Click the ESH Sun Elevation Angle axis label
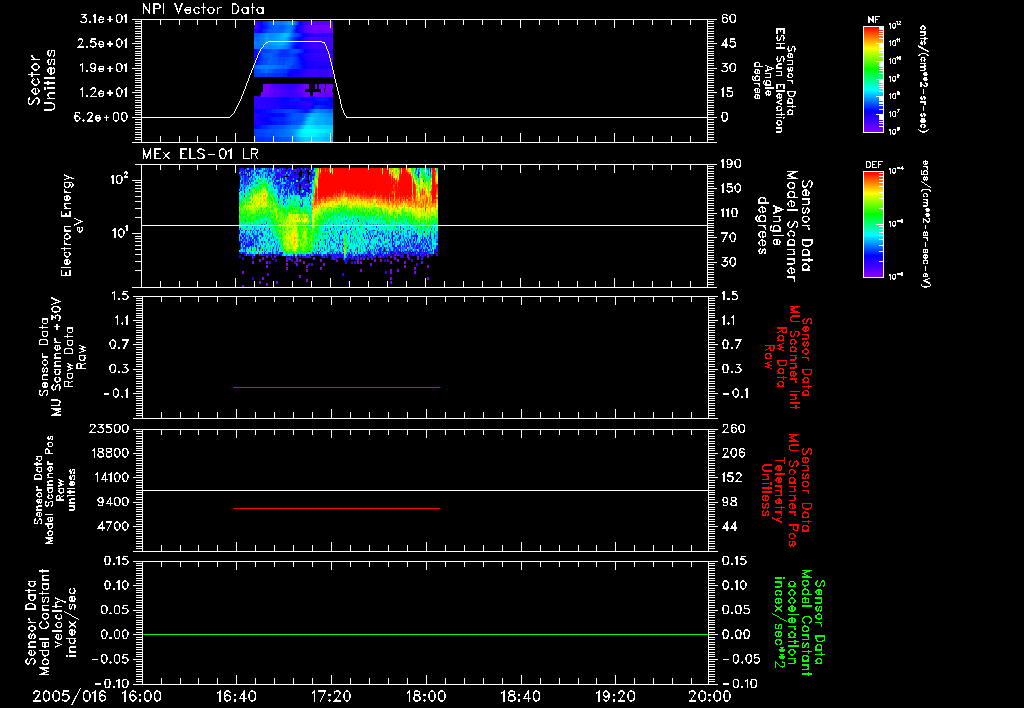Screen dimensions: 1024x708 (773, 80)
